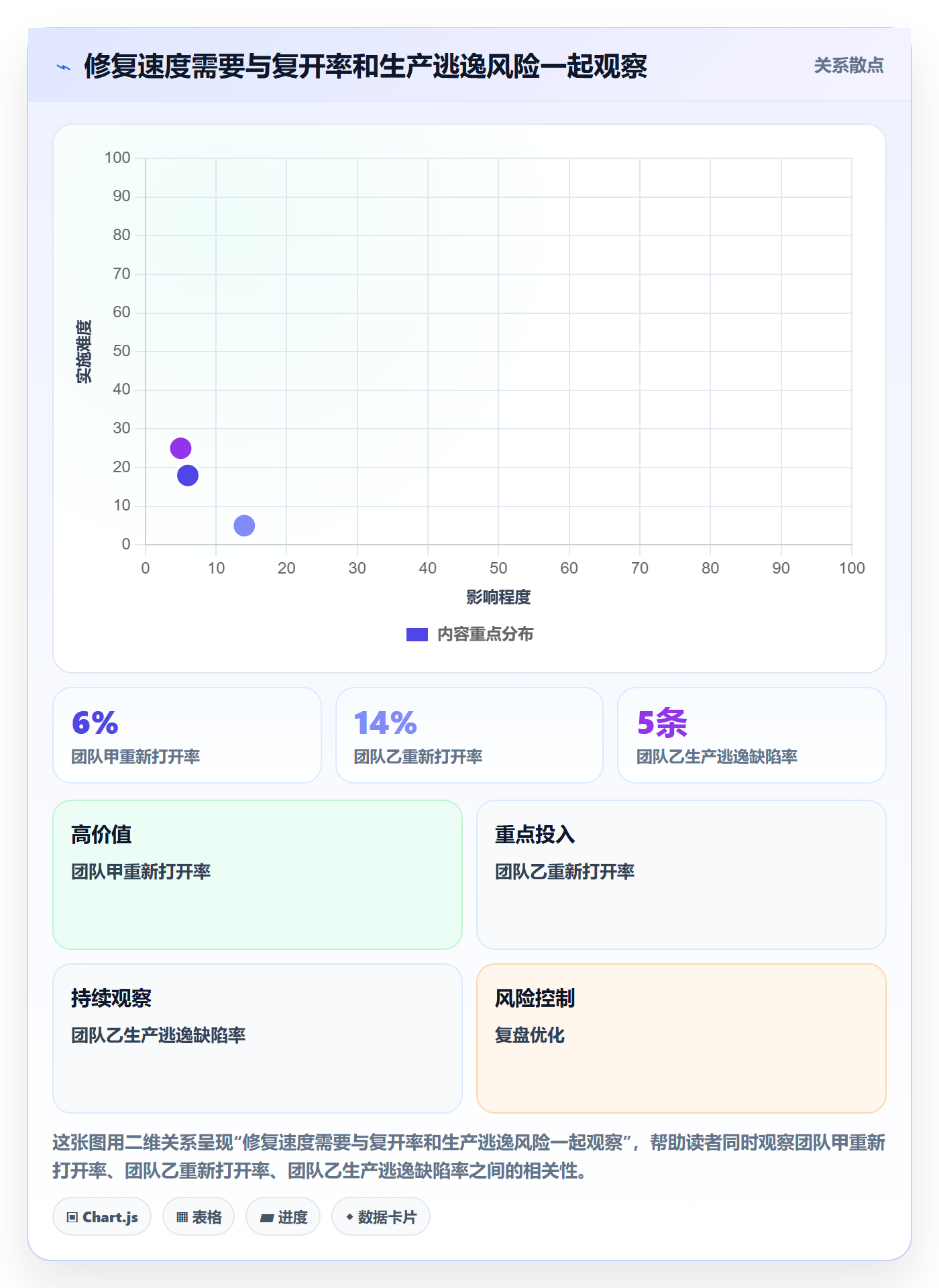Click the Chart.js tag chip

coord(102,1217)
